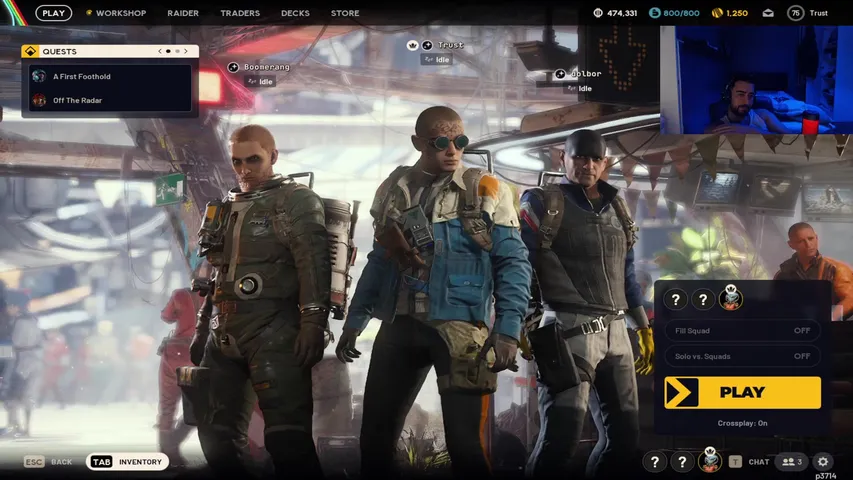The image size is (853, 480).
Task: Click the ESC Back button
Action: tap(48, 461)
